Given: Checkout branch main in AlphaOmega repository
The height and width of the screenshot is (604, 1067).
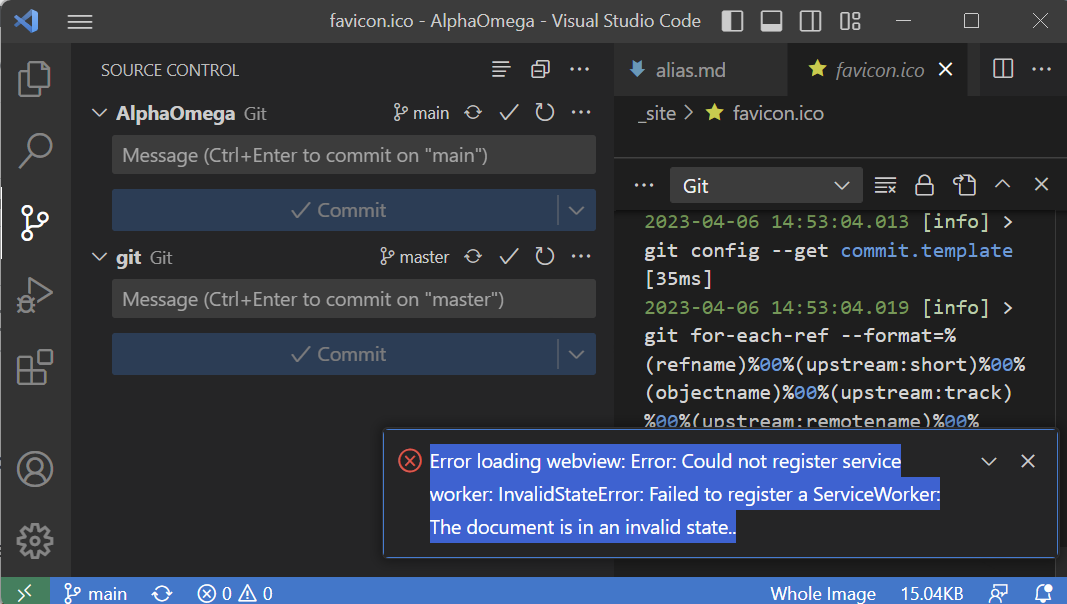Looking at the screenshot, I should 421,113.
